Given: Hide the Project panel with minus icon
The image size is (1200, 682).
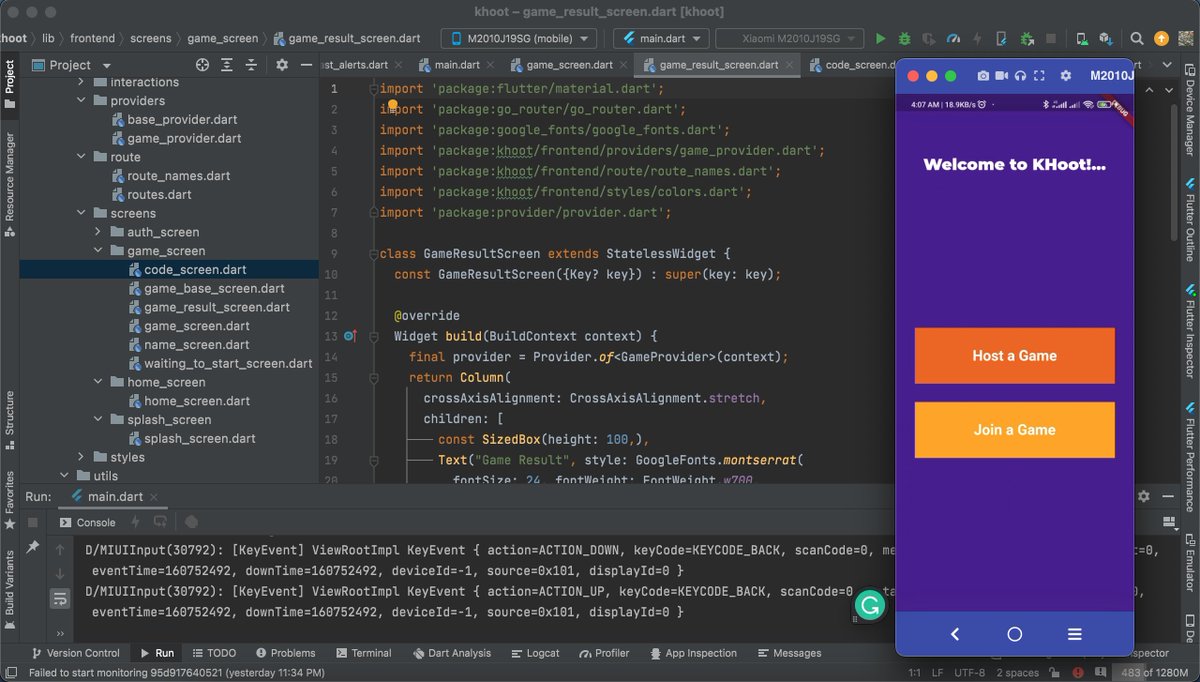Looking at the screenshot, I should click(304, 65).
